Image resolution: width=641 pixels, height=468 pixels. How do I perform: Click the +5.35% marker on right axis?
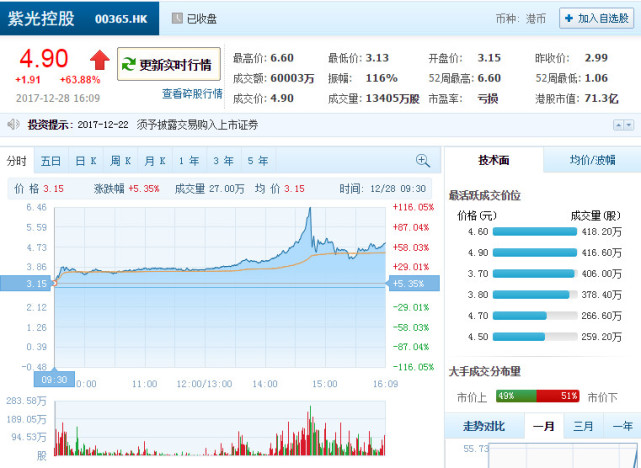[x=413, y=283]
